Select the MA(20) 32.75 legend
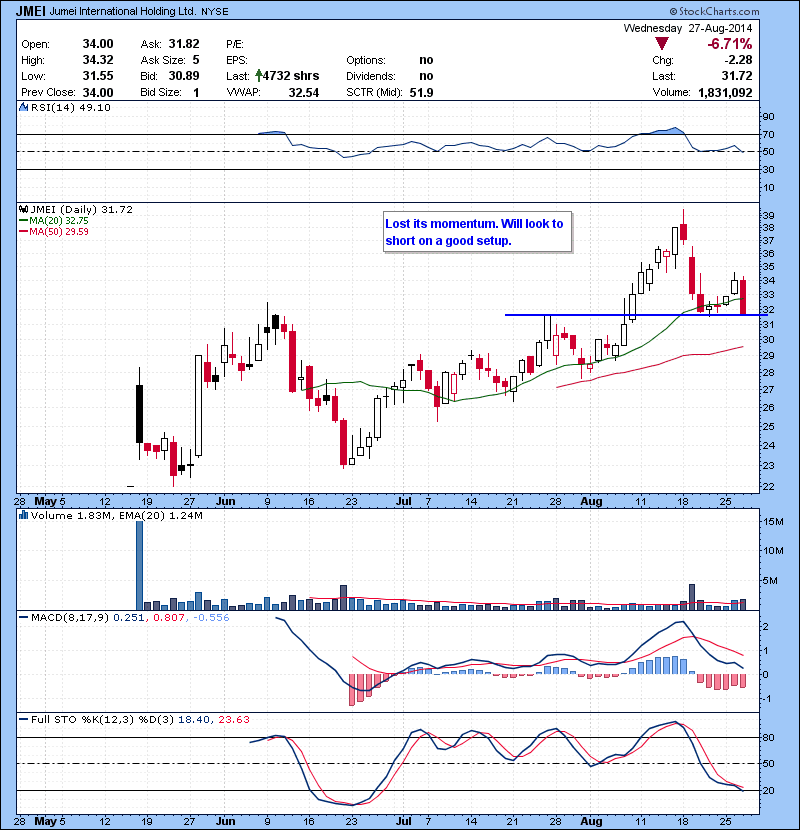The image size is (800, 830). click(54, 221)
